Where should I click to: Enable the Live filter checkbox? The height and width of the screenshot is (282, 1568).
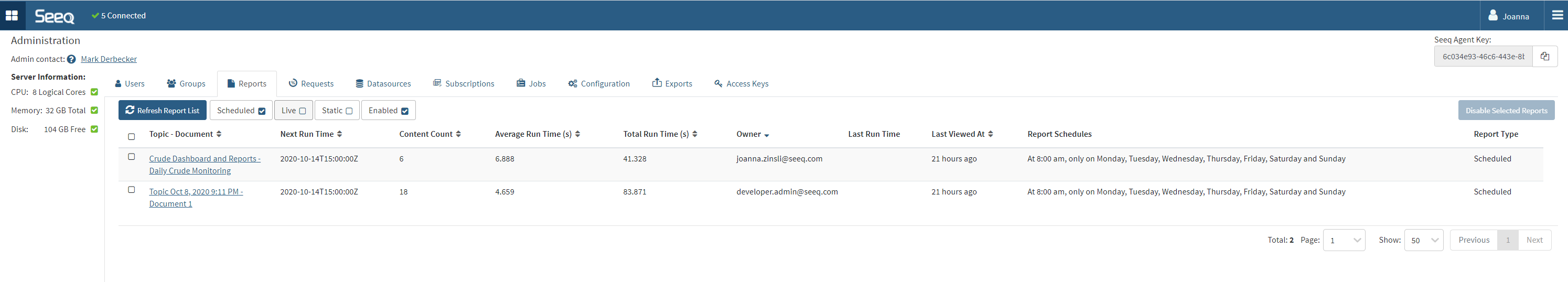(302, 111)
